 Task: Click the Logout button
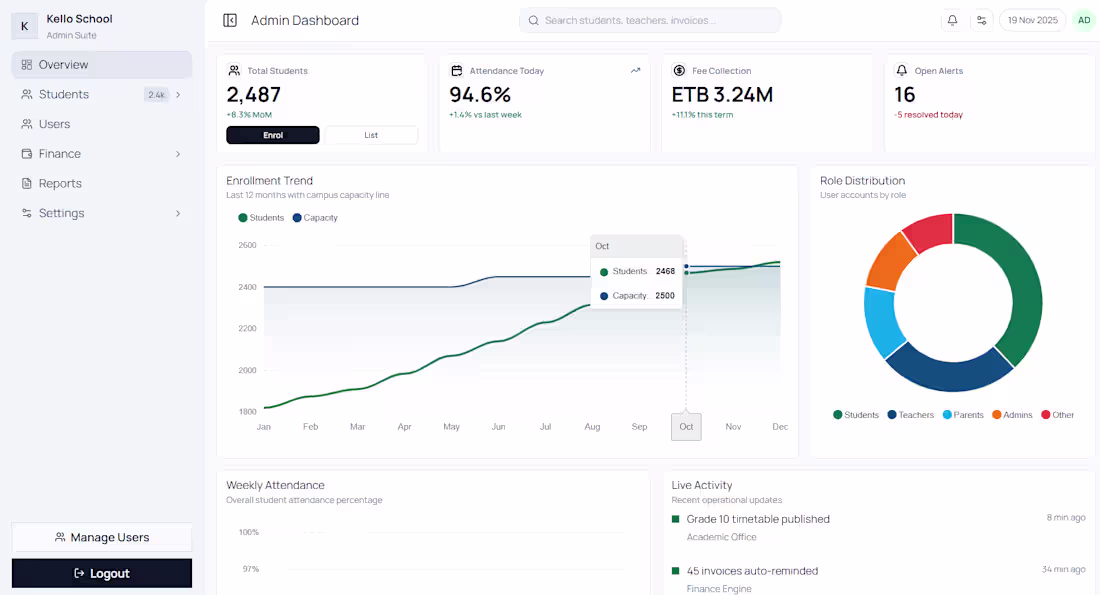tap(102, 573)
